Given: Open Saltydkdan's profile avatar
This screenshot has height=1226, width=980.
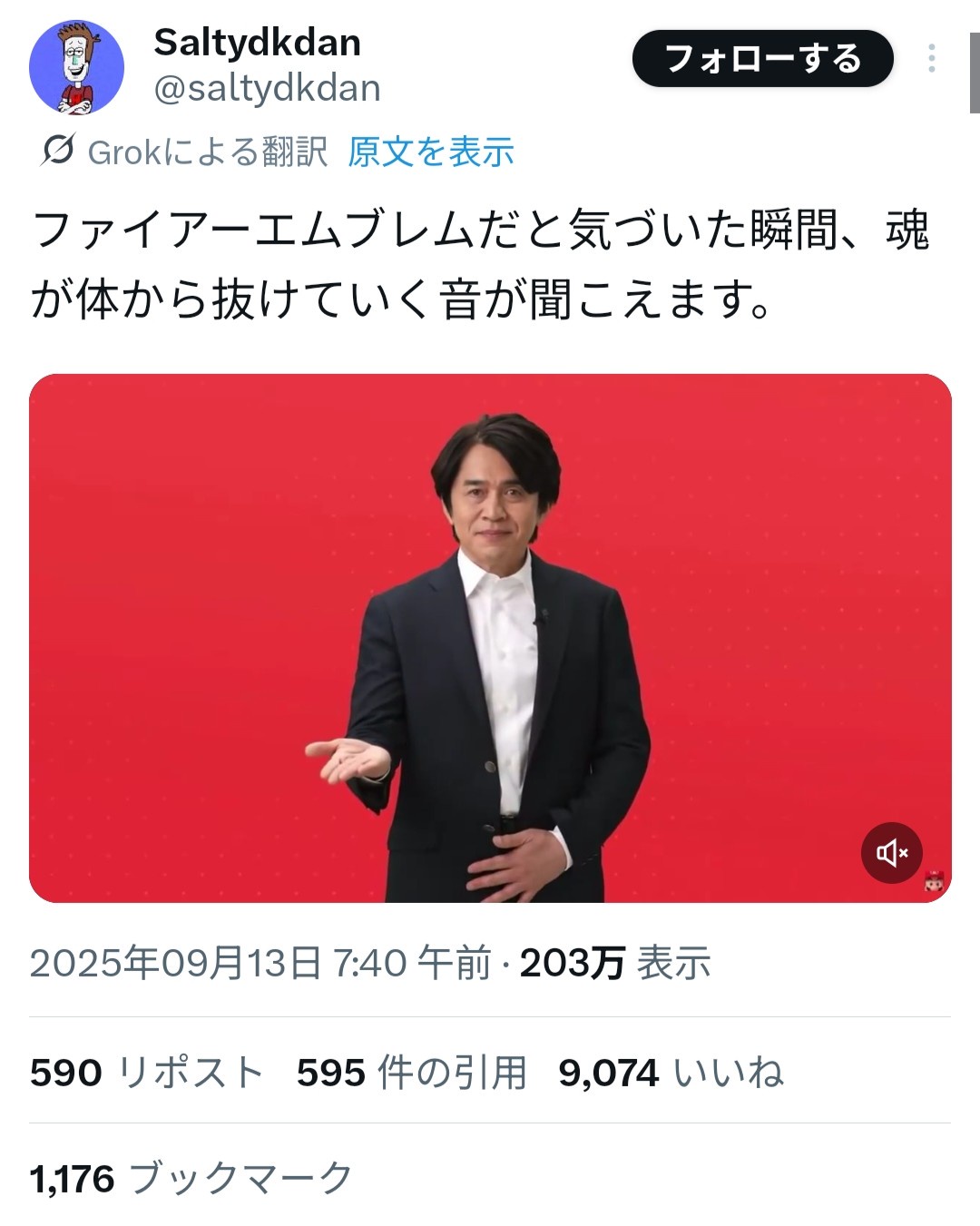Looking at the screenshot, I should (76, 67).
